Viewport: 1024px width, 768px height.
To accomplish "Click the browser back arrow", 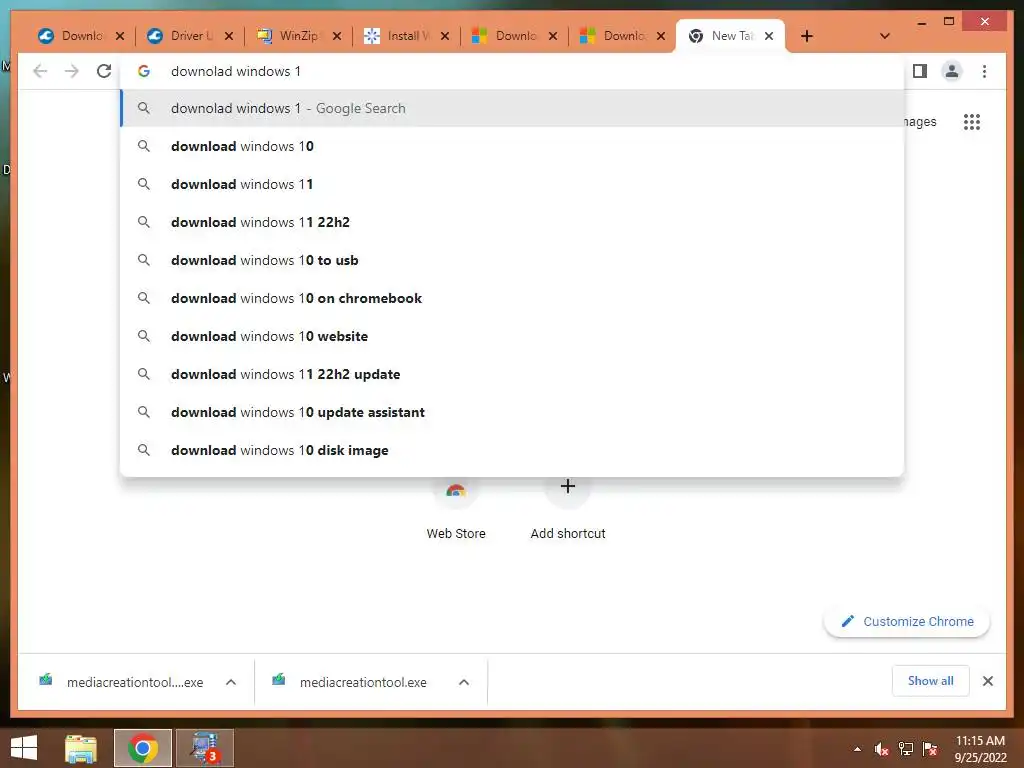I will tap(40, 71).
